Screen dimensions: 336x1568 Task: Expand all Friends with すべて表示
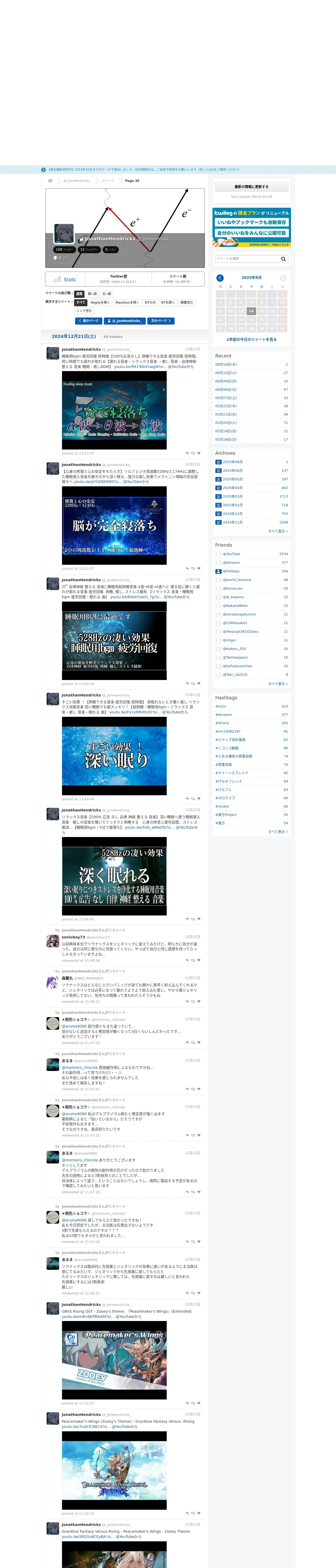tap(278, 684)
